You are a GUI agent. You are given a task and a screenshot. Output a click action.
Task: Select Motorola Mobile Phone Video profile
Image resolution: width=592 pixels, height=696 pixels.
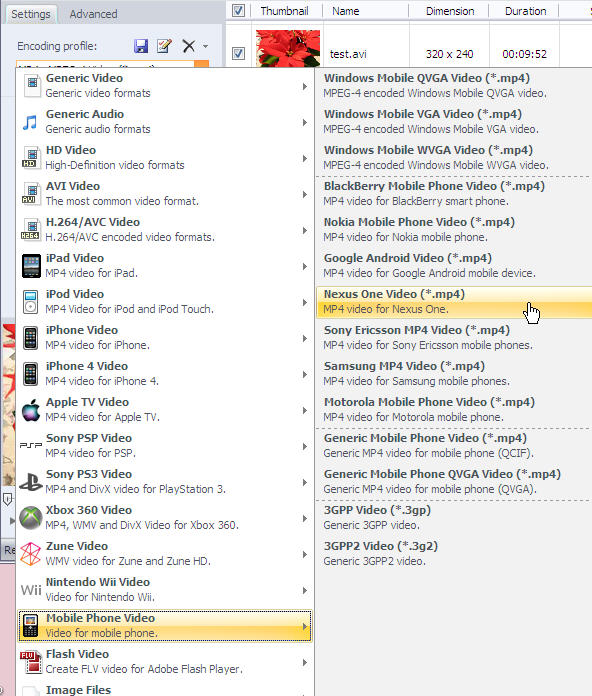pos(454,409)
